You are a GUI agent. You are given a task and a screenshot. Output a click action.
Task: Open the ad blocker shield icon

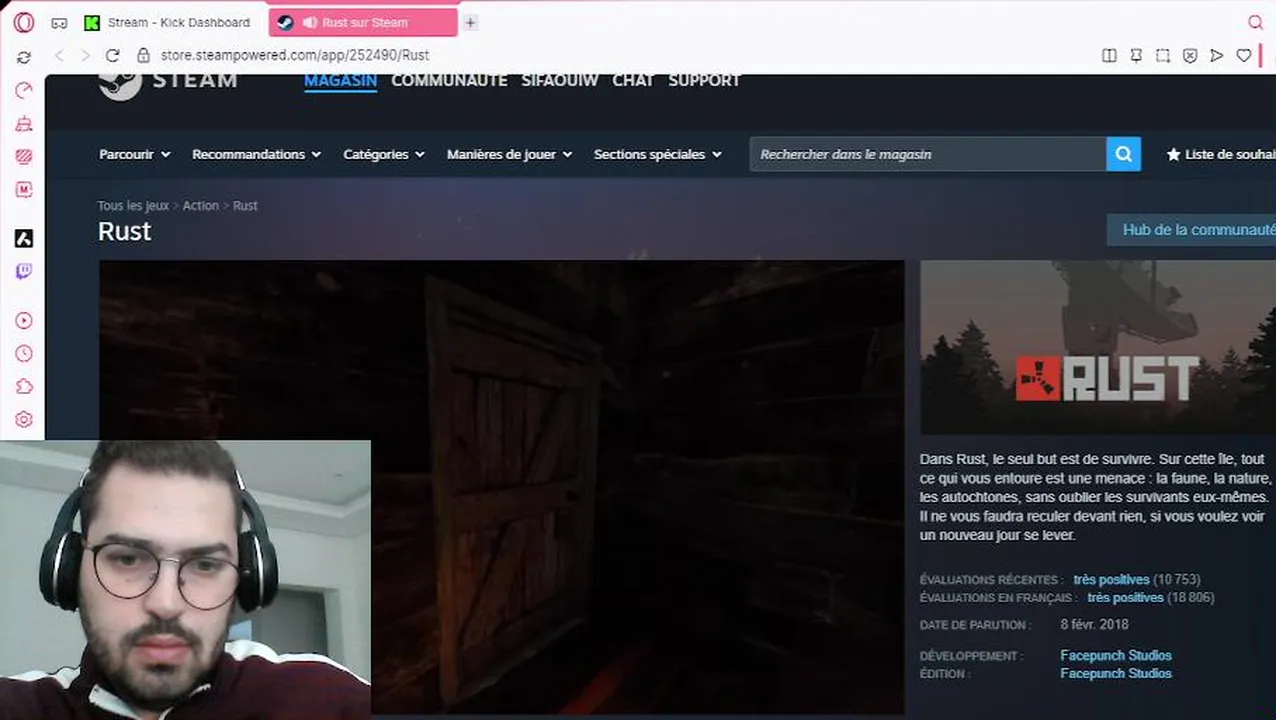(1190, 56)
